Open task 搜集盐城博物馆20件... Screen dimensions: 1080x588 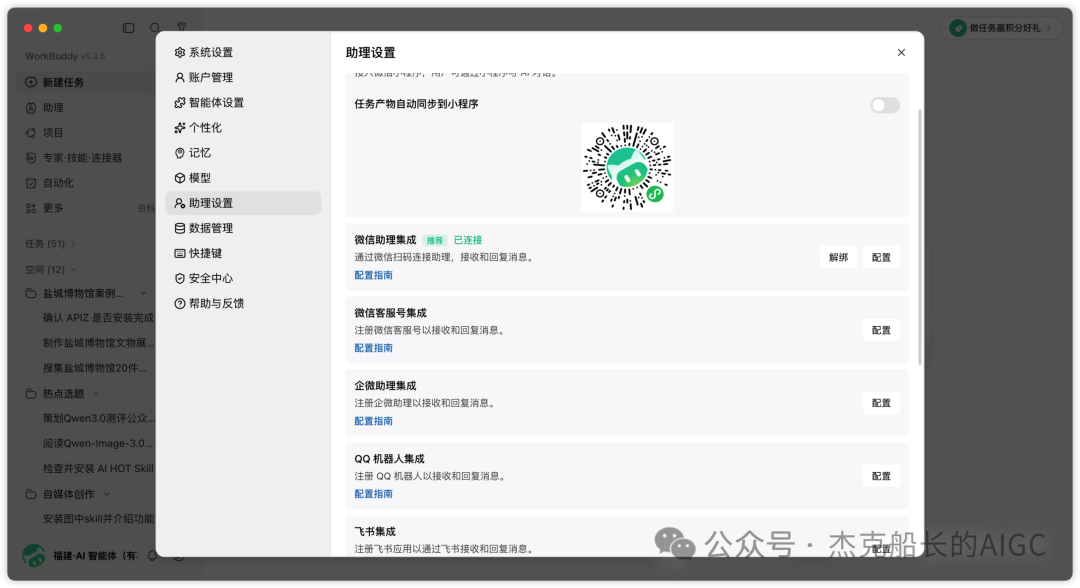(x=94, y=368)
